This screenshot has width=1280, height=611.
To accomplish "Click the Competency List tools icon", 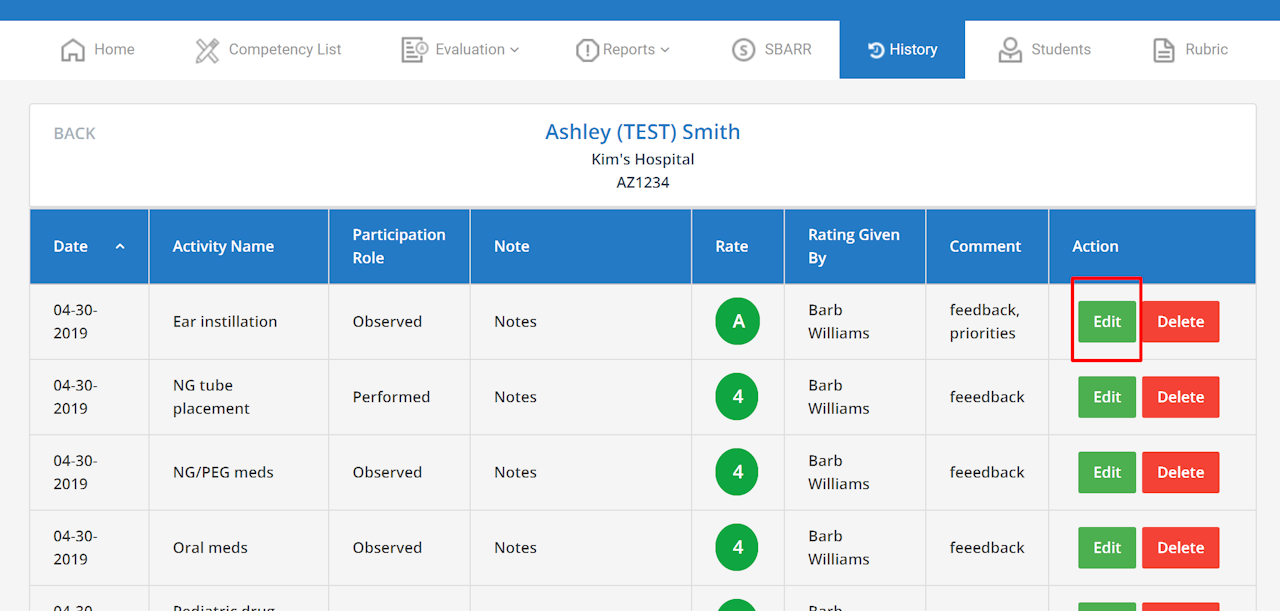I will (207, 50).
